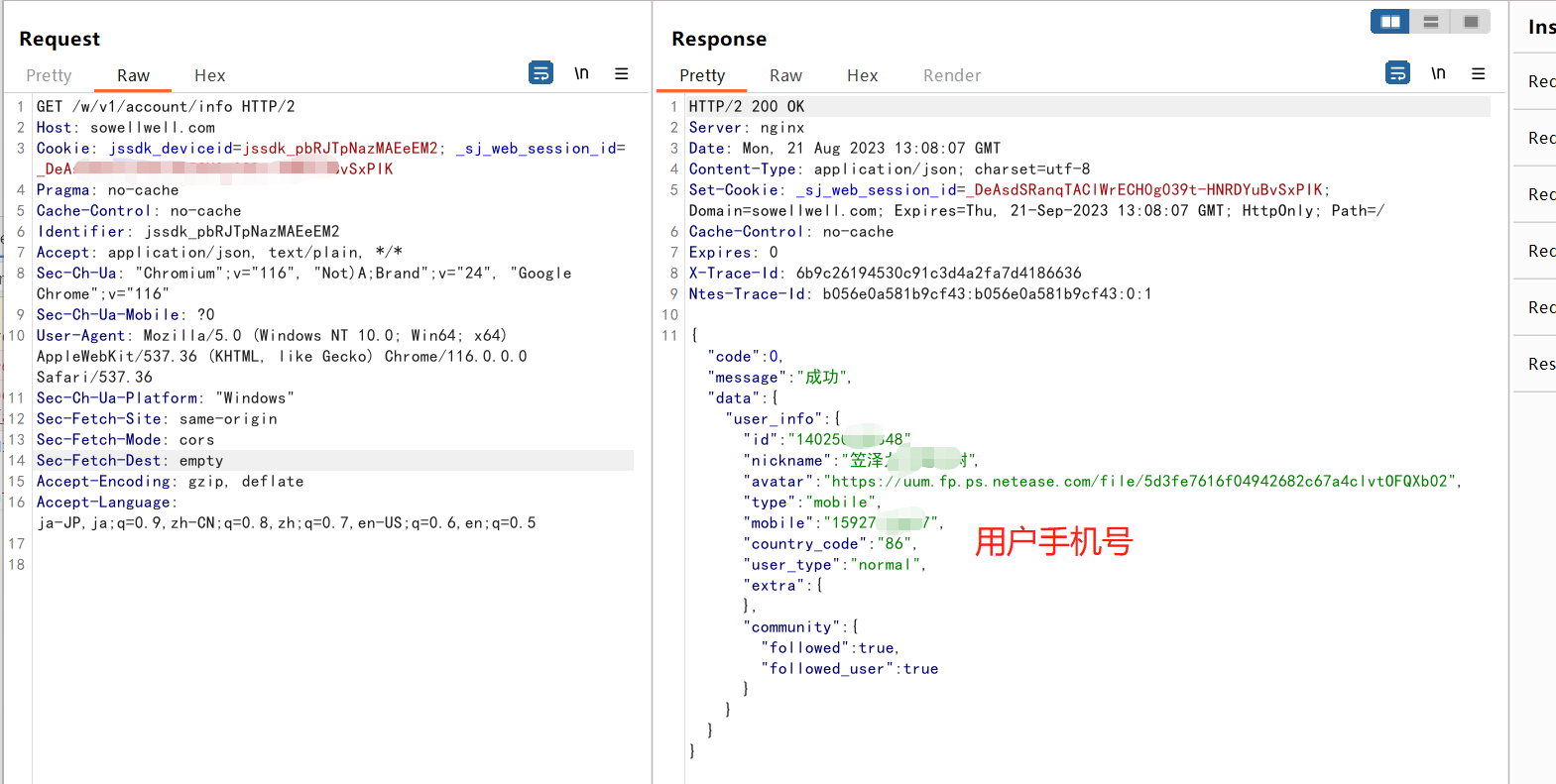Click the "country_code":"86" JSON line

[x=830, y=543]
